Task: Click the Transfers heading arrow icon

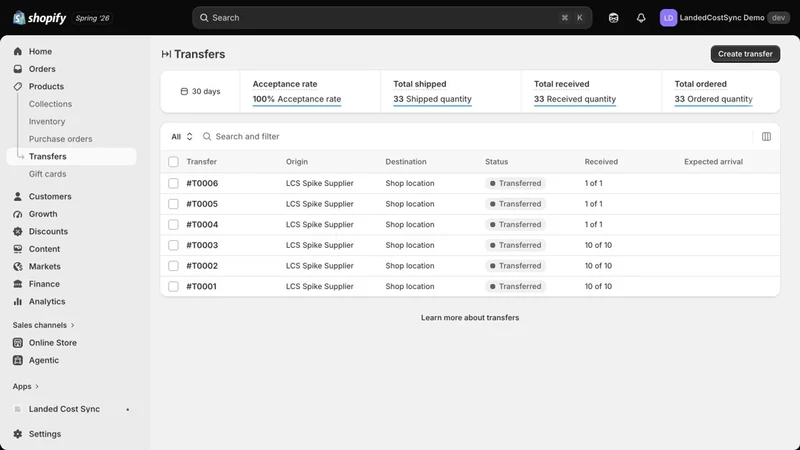Action: [x=166, y=54]
